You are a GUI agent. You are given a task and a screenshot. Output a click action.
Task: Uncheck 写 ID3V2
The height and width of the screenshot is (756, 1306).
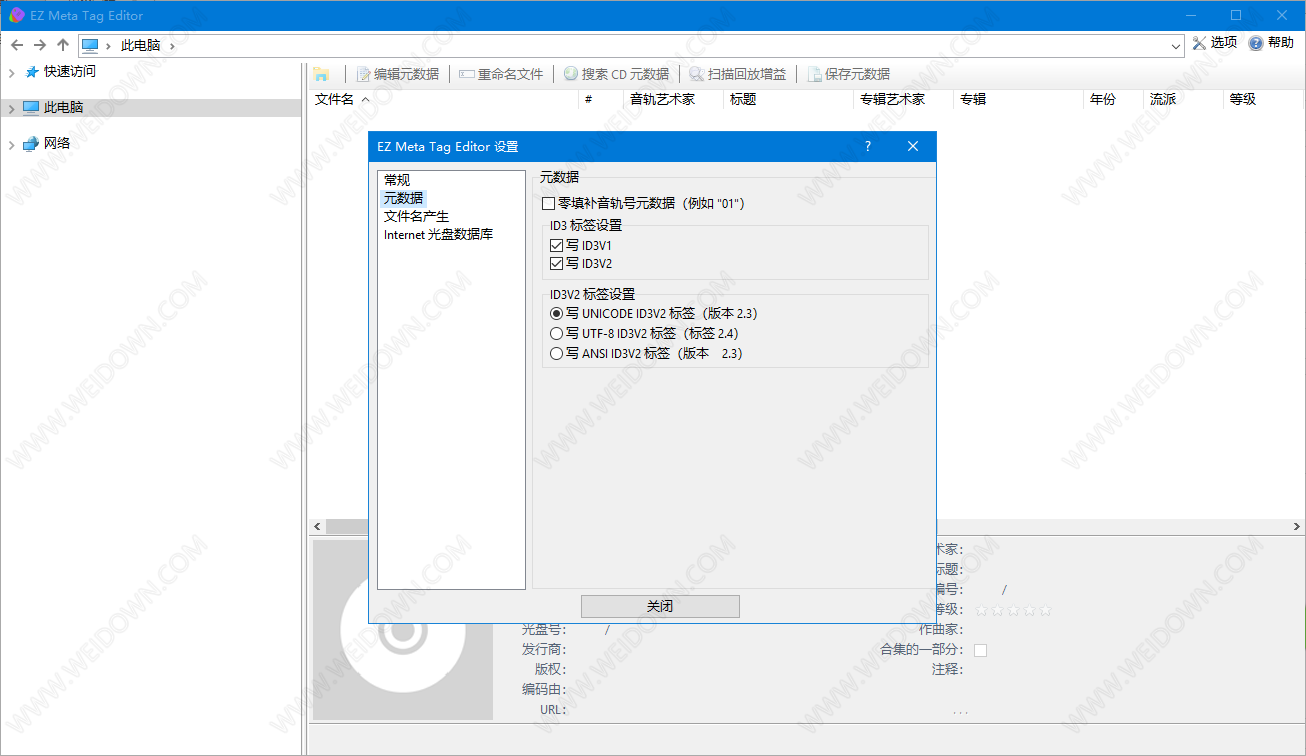coord(557,264)
